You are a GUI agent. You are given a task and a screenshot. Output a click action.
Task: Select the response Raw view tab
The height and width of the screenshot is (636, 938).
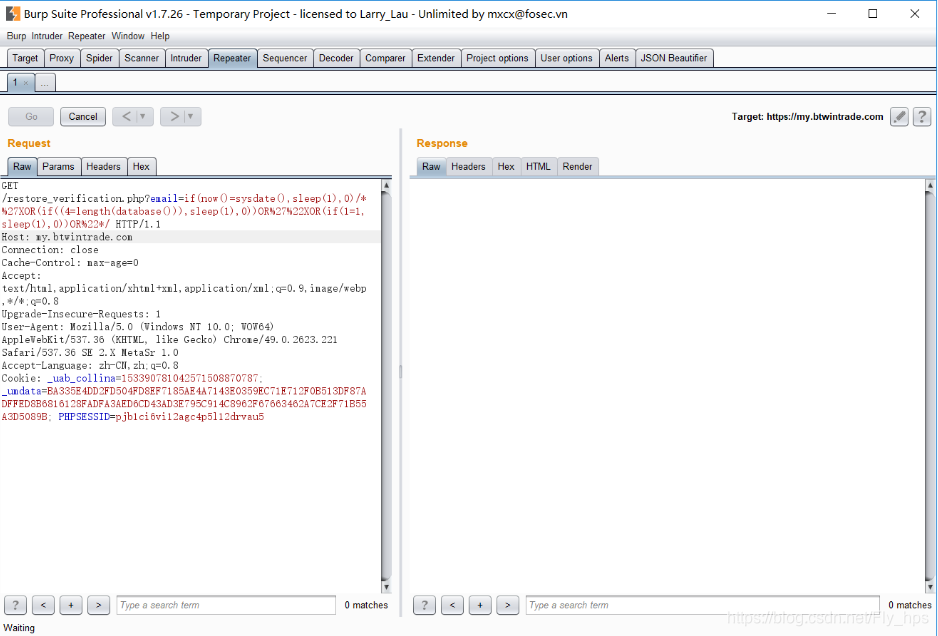click(431, 166)
